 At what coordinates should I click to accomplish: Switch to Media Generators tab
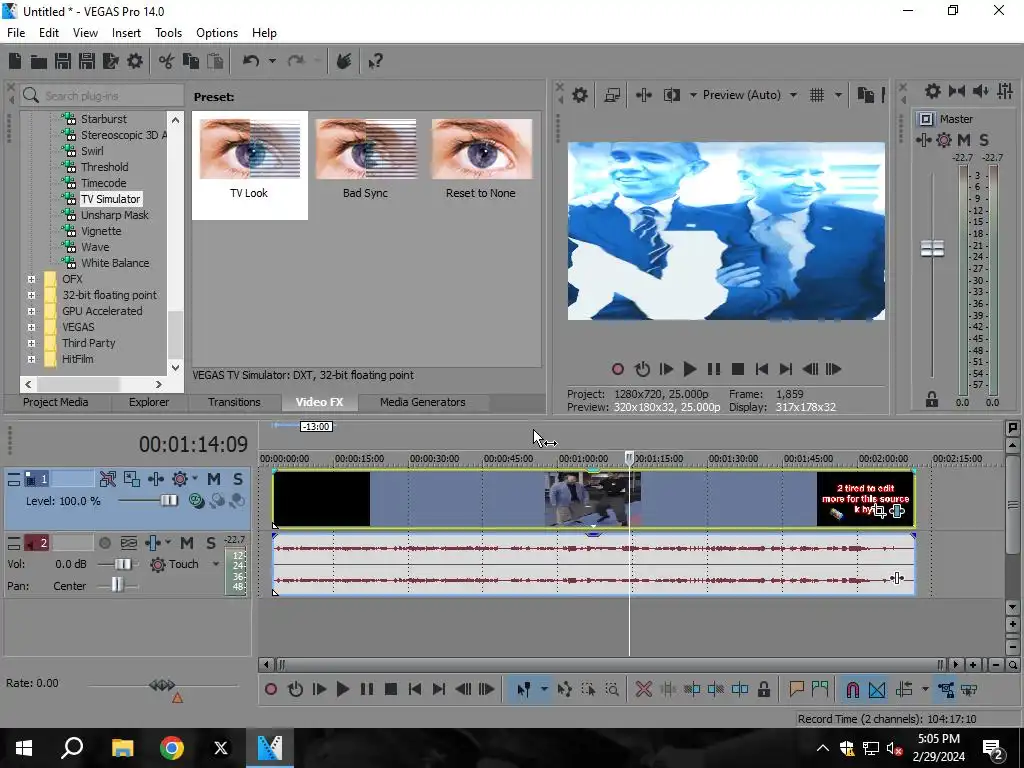pos(423,402)
